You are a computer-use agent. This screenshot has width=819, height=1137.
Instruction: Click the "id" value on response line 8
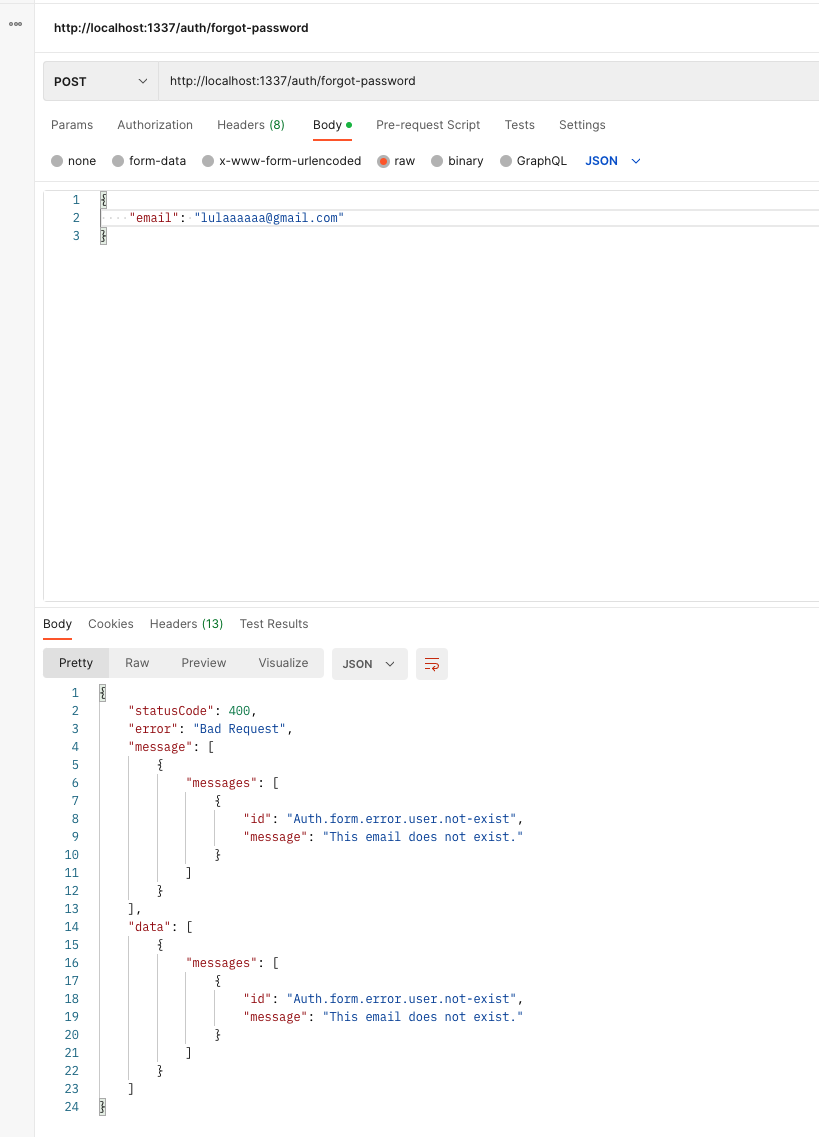402,819
